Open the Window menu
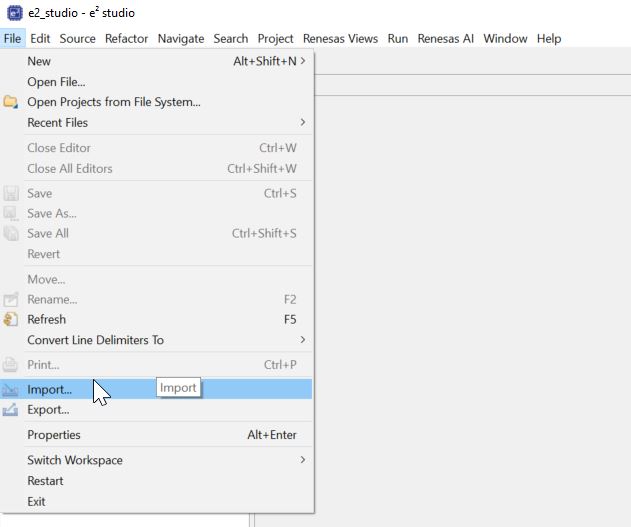 [x=505, y=39]
